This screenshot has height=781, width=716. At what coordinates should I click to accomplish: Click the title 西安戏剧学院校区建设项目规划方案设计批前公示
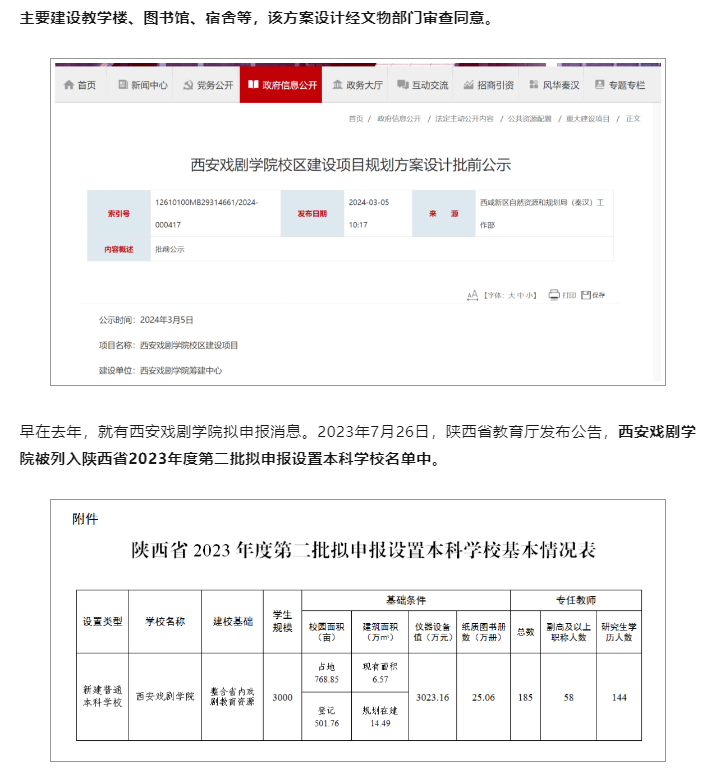pyautogui.click(x=351, y=165)
